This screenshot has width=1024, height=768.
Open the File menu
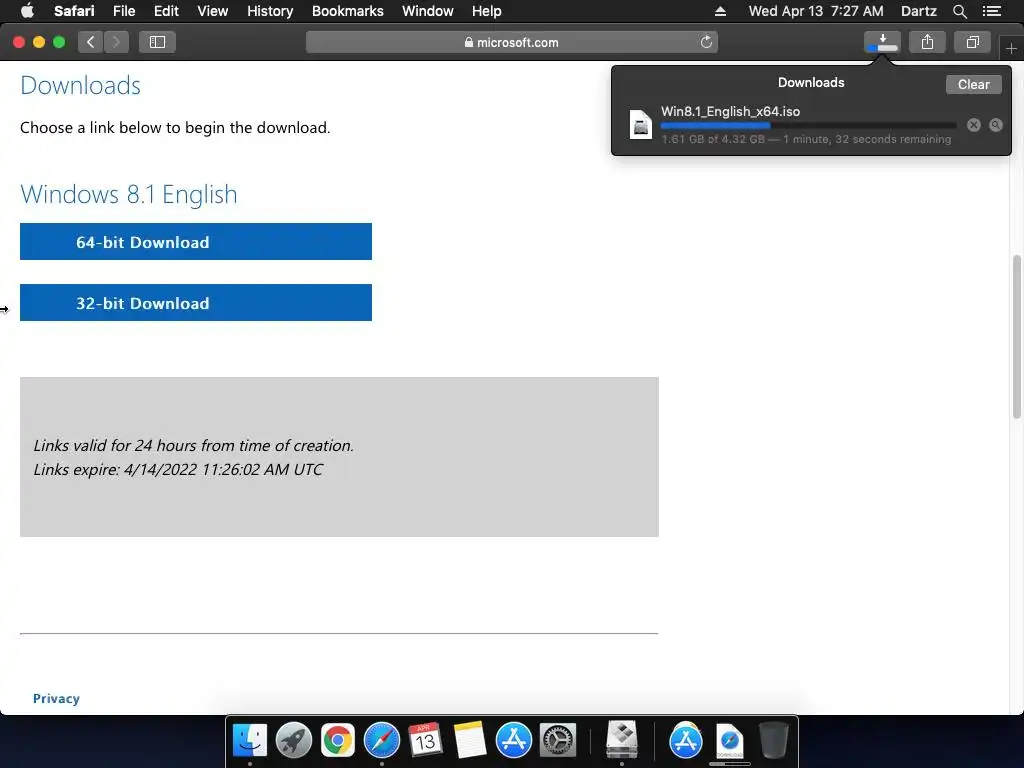pos(123,11)
